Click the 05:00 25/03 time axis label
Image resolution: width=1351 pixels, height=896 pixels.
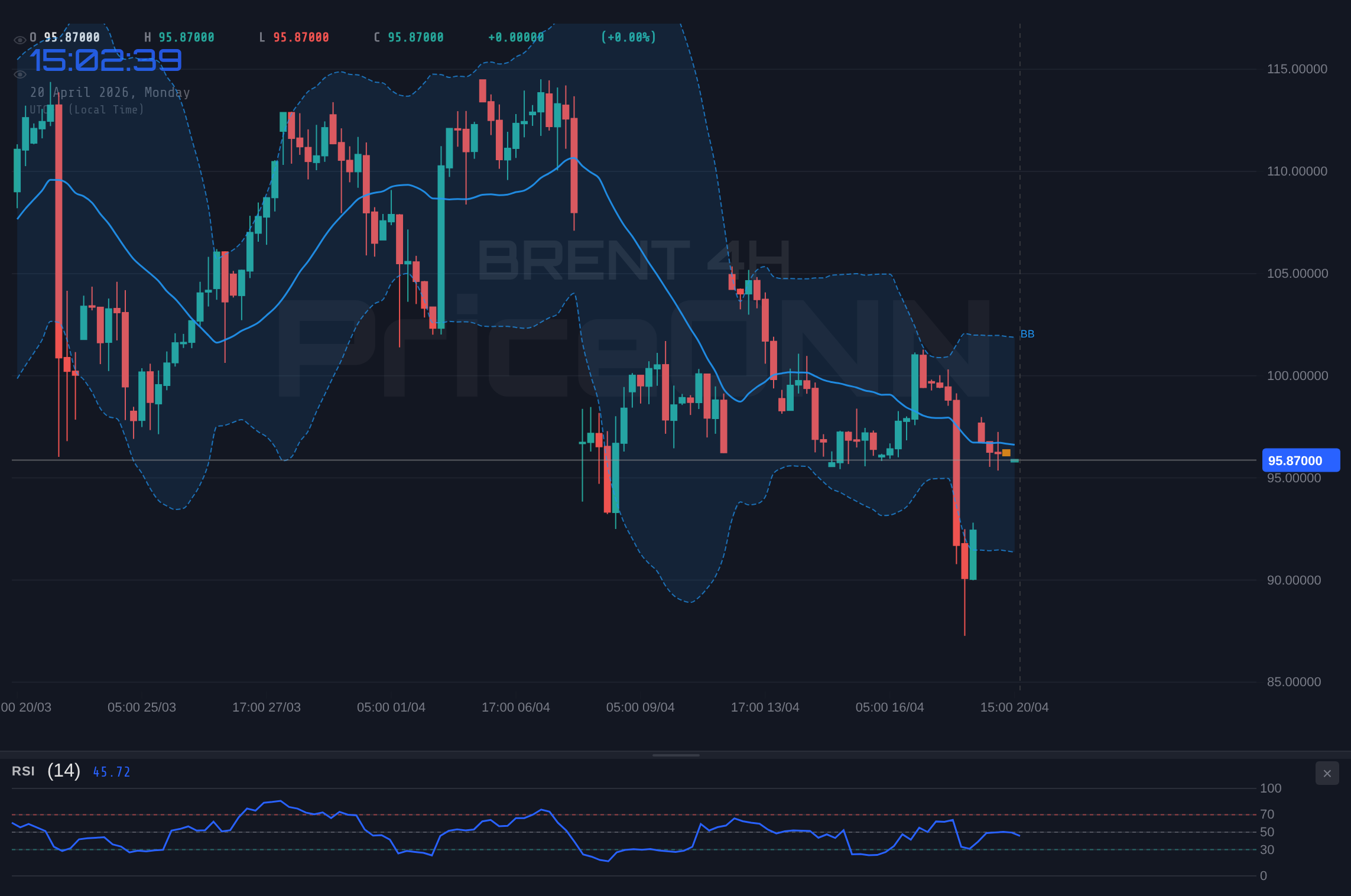(x=142, y=707)
